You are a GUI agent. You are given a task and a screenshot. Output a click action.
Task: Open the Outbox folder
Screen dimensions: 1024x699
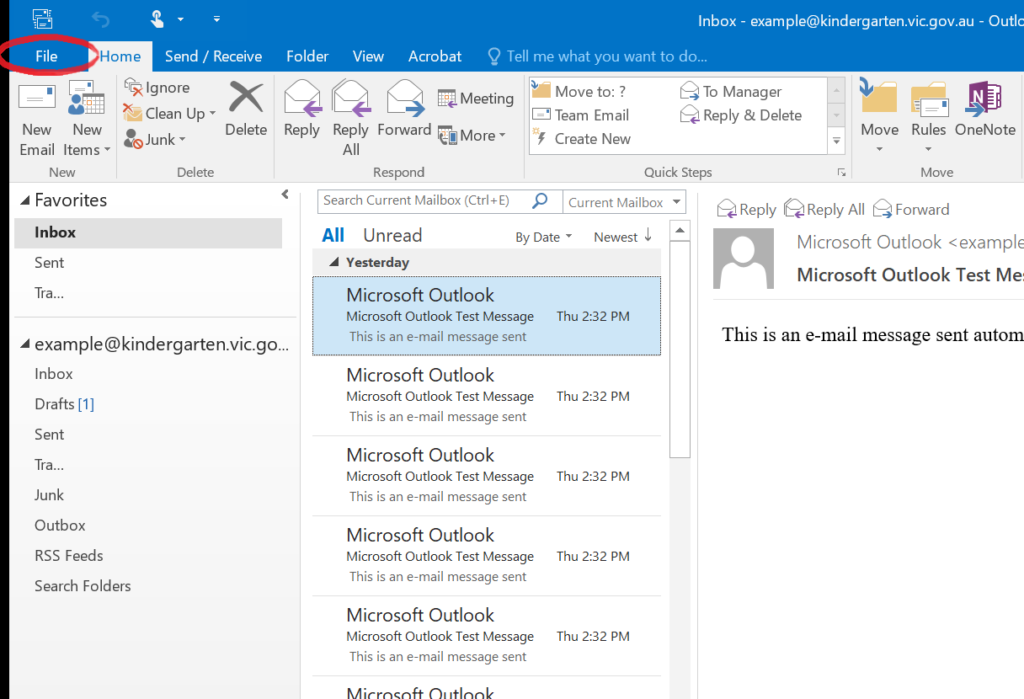(x=59, y=525)
